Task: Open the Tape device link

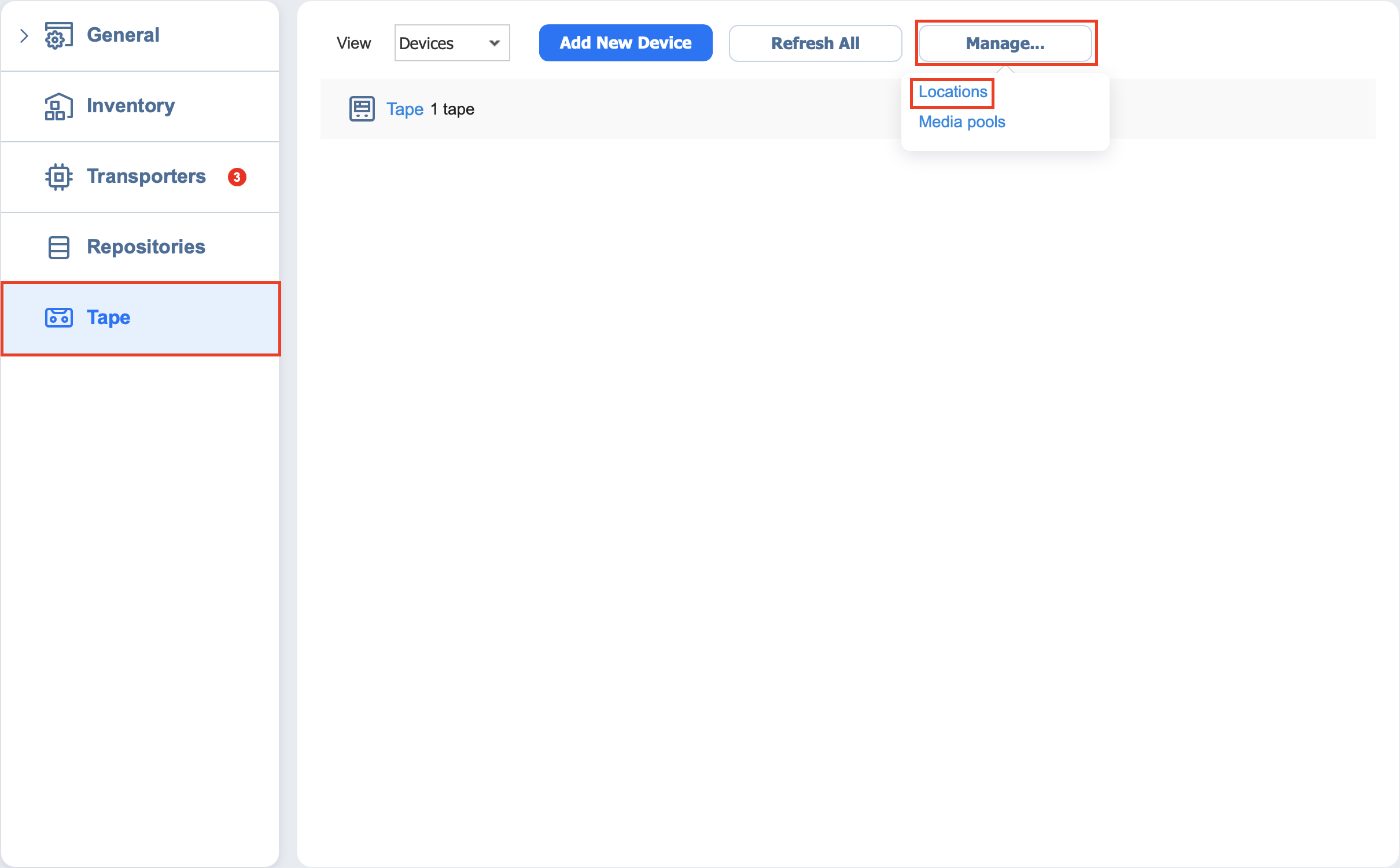Action: coord(405,109)
